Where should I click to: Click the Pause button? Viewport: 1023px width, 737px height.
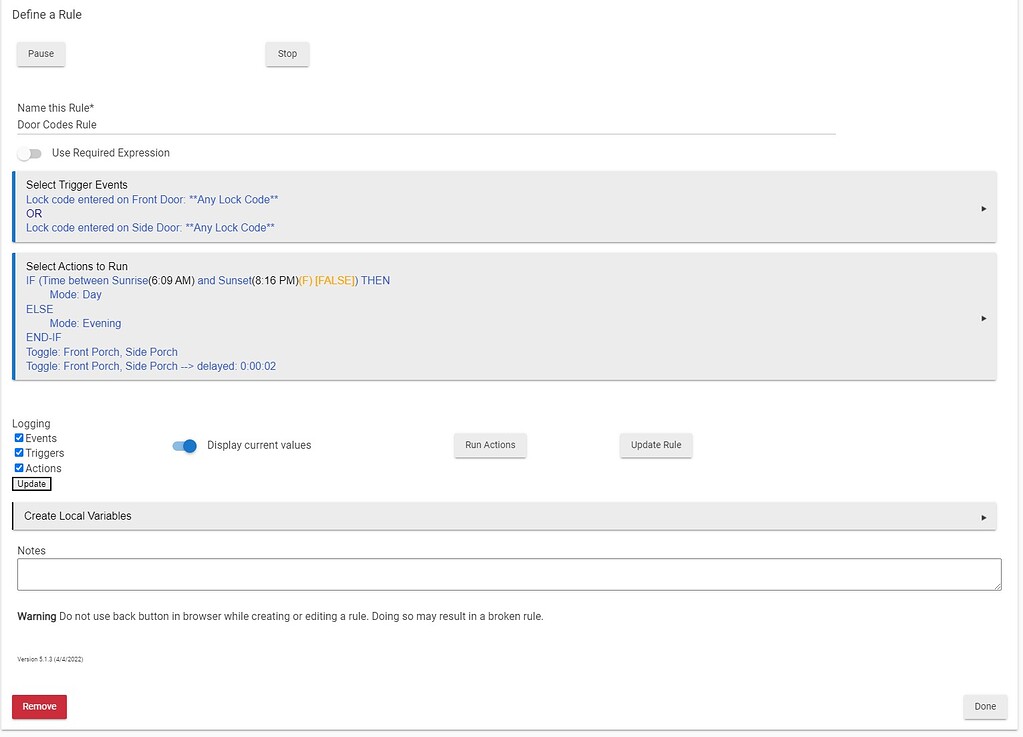click(x=41, y=54)
